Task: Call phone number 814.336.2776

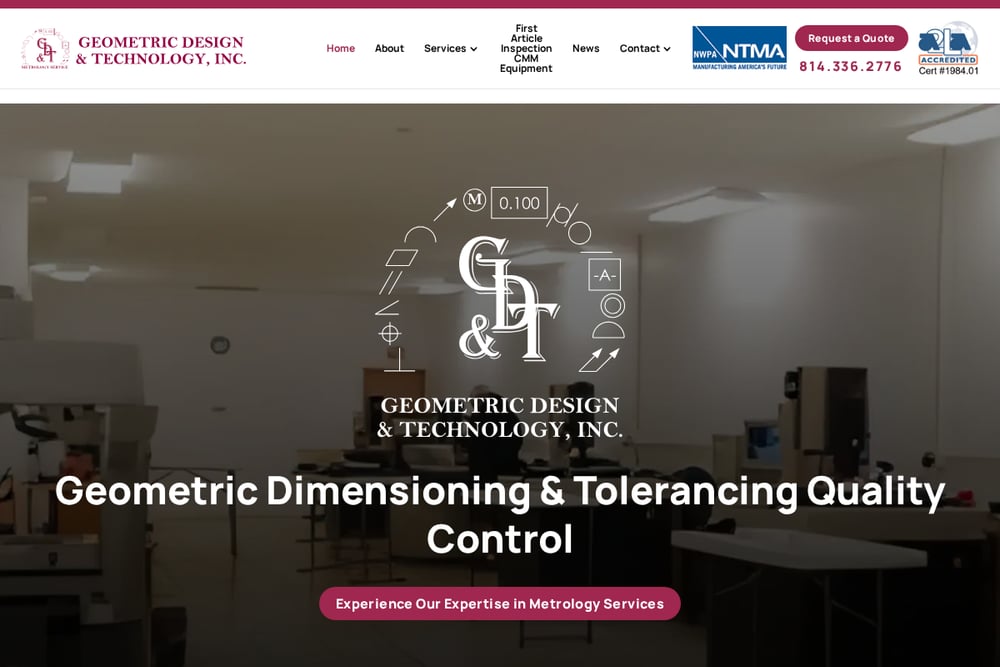Action: pyautogui.click(x=850, y=66)
